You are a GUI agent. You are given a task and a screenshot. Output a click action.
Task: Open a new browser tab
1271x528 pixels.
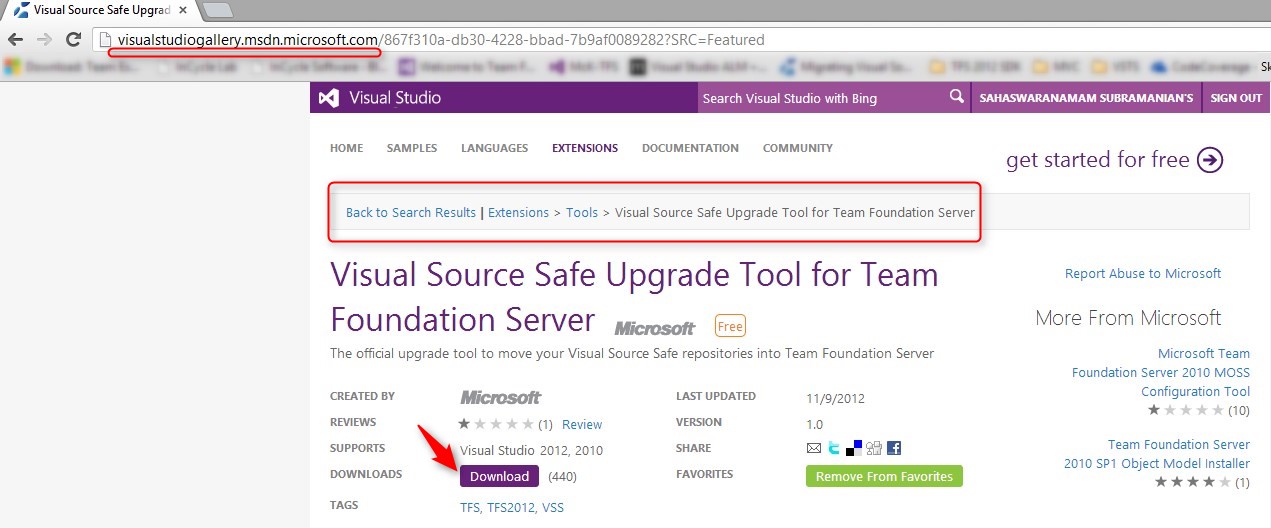(x=217, y=10)
